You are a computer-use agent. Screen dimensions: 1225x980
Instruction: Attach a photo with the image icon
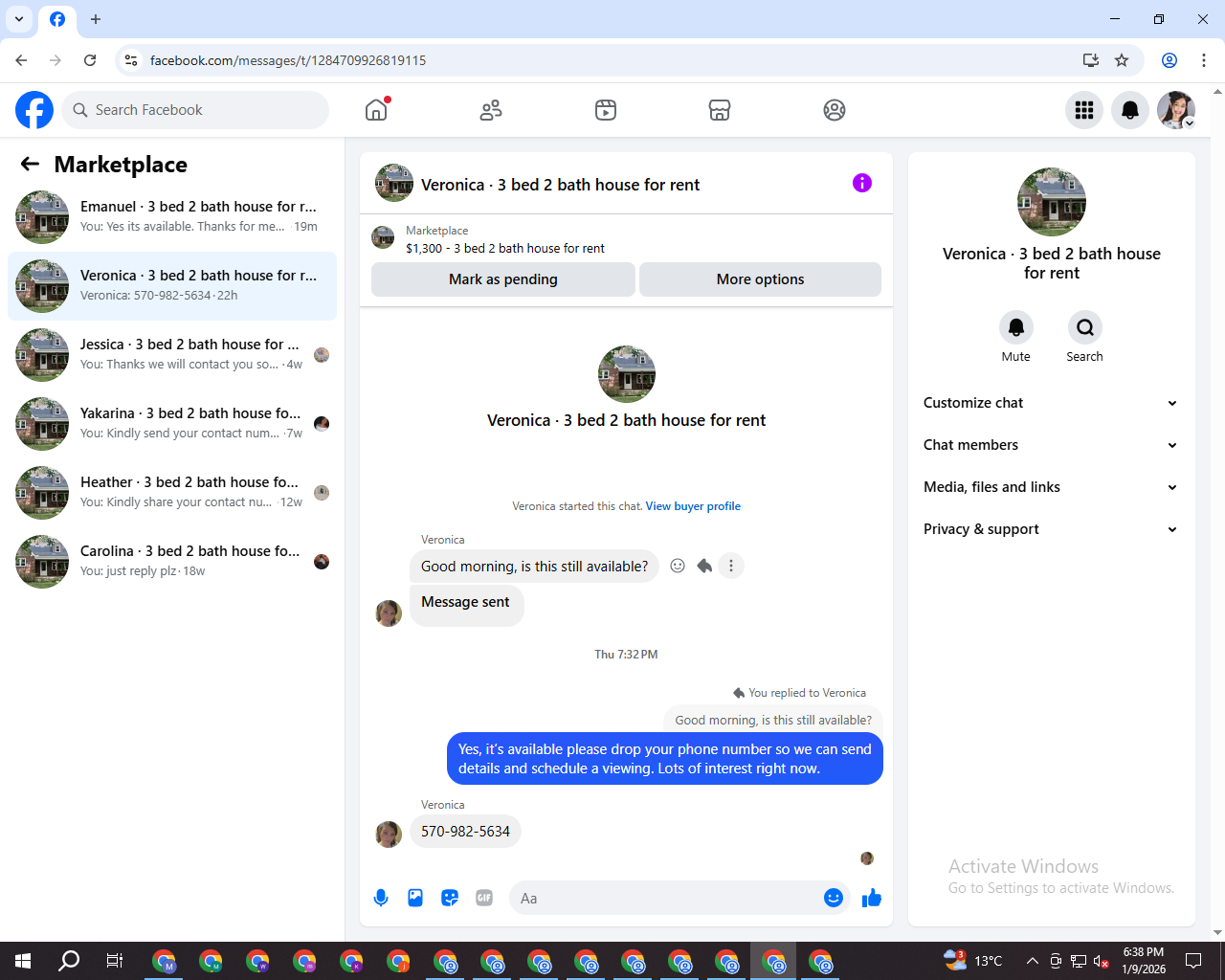(x=415, y=898)
